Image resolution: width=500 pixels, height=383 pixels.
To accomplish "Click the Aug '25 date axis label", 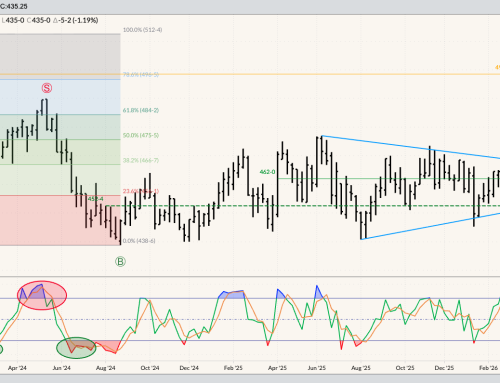I will [x=361, y=368].
